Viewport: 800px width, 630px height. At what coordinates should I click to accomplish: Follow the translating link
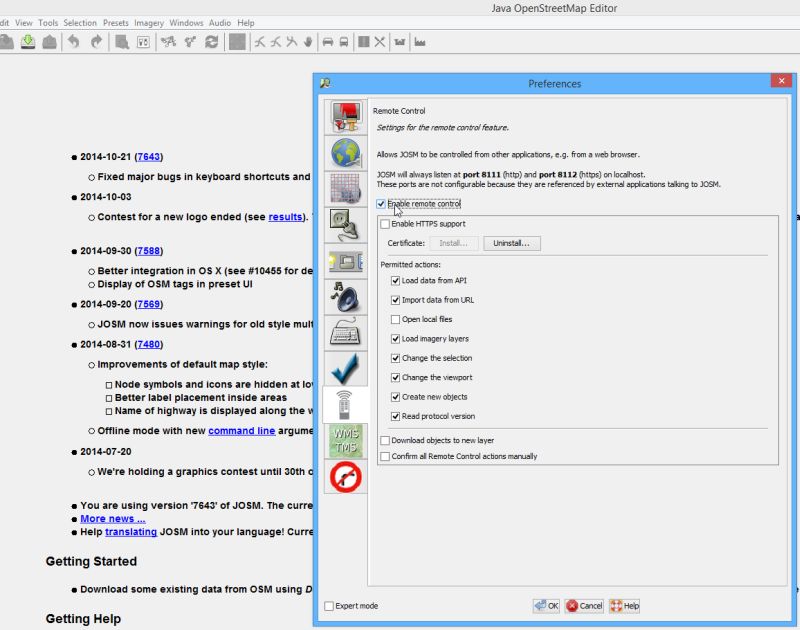click(x=131, y=532)
